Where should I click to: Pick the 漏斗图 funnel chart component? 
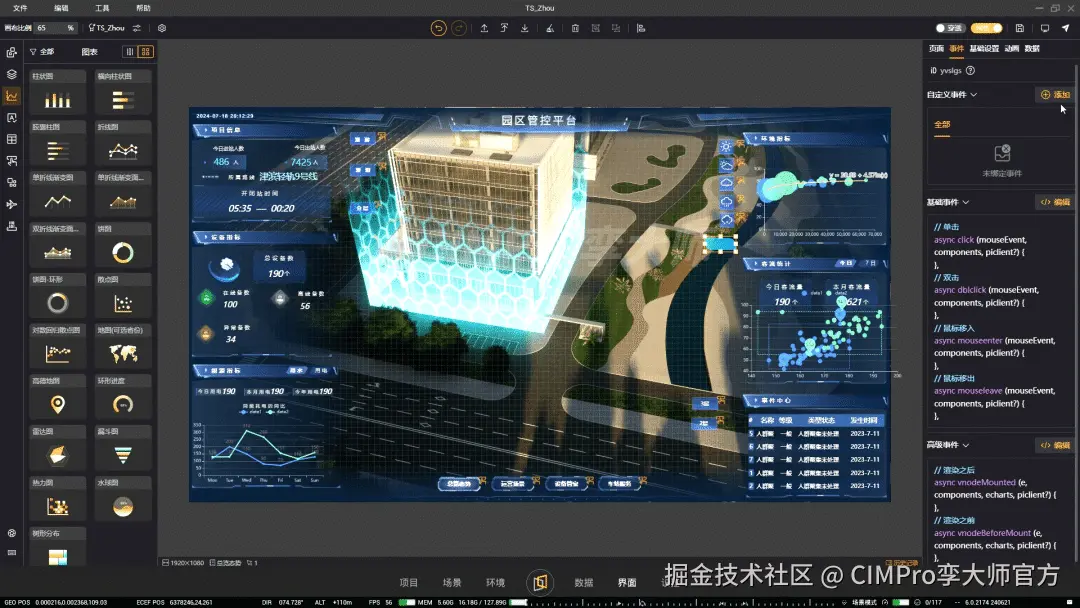(x=123, y=450)
